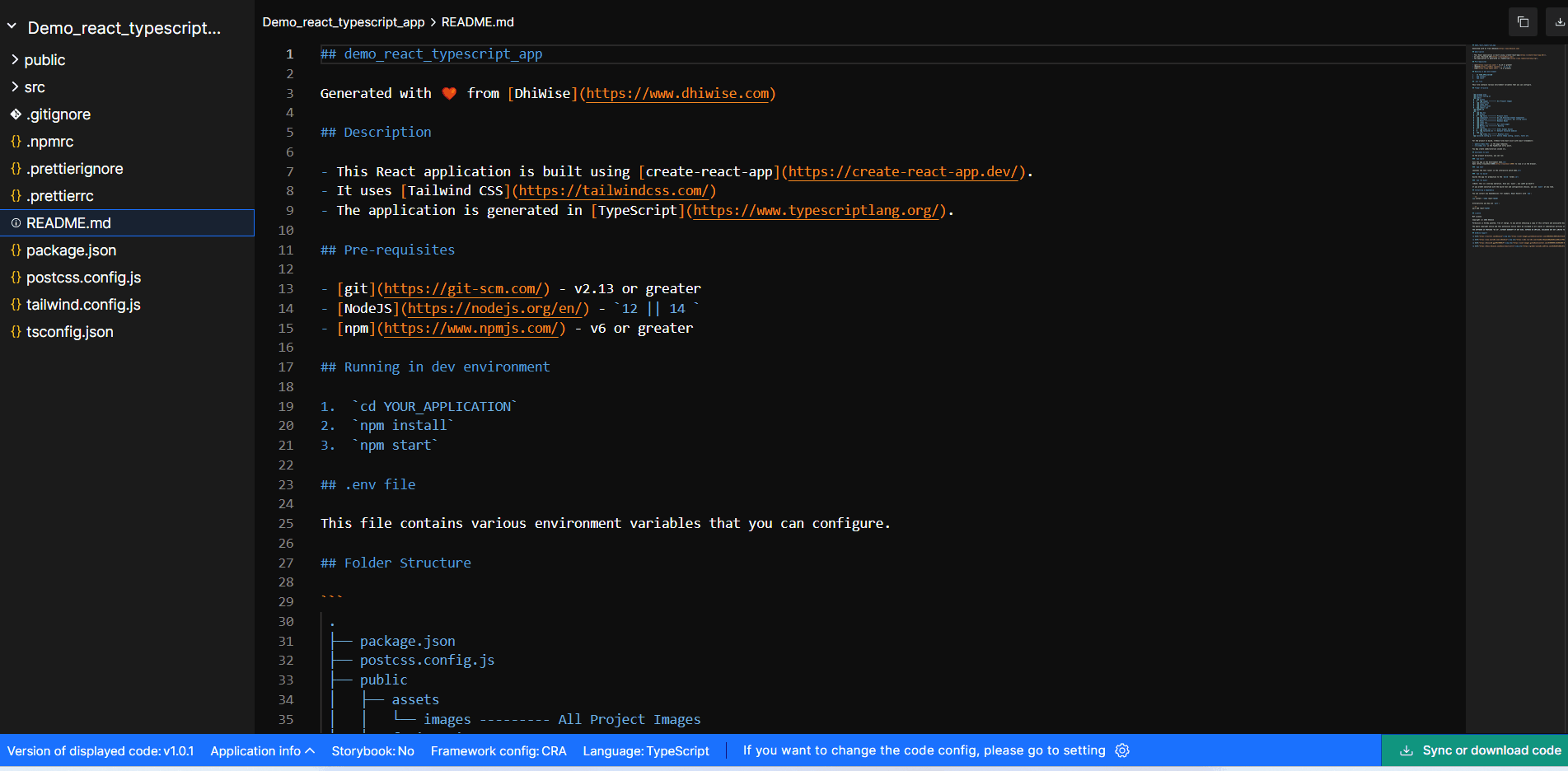Click the Description heading on line 5
Viewport: 1568px width, 771px height.
[x=376, y=133]
